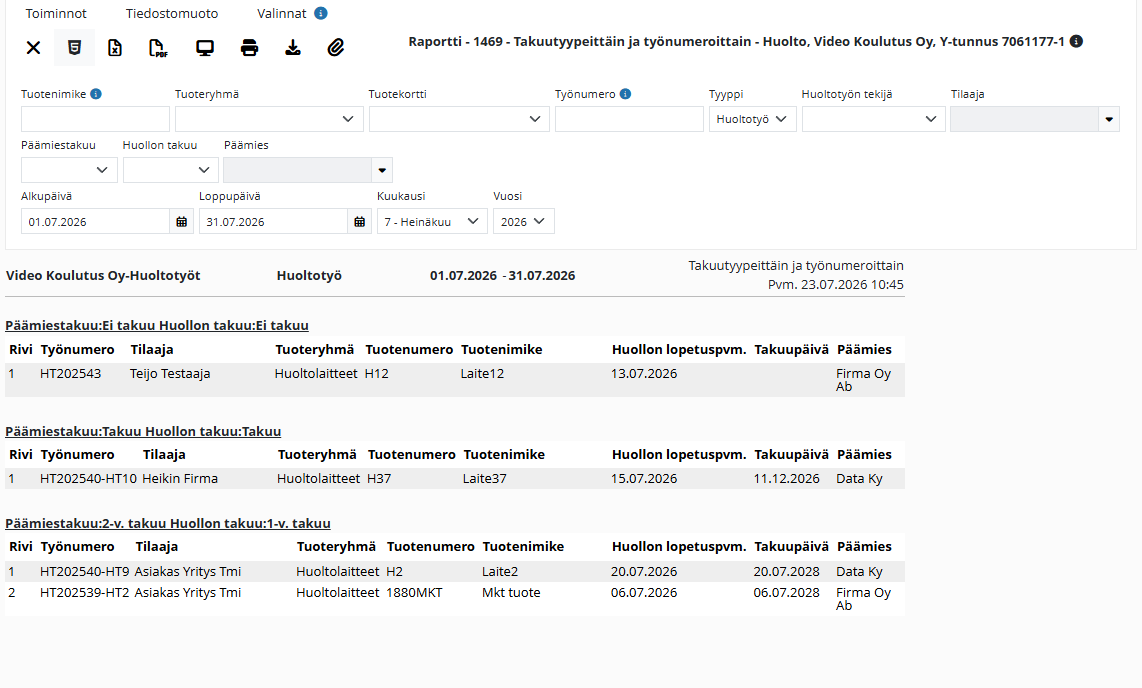Open info icon after Y-tunnus title
Screen dimensions: 1142x688
pyautogui.click(x=1076, y=41)
